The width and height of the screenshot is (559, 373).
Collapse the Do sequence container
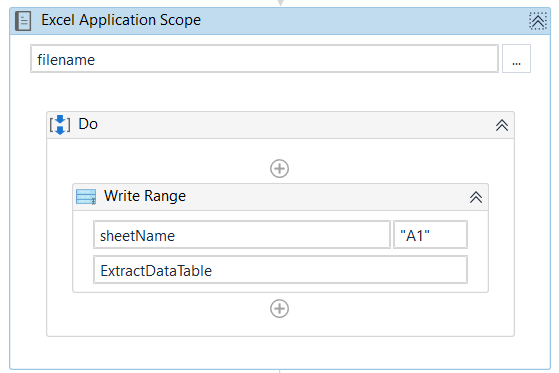[x=502, y=125]
